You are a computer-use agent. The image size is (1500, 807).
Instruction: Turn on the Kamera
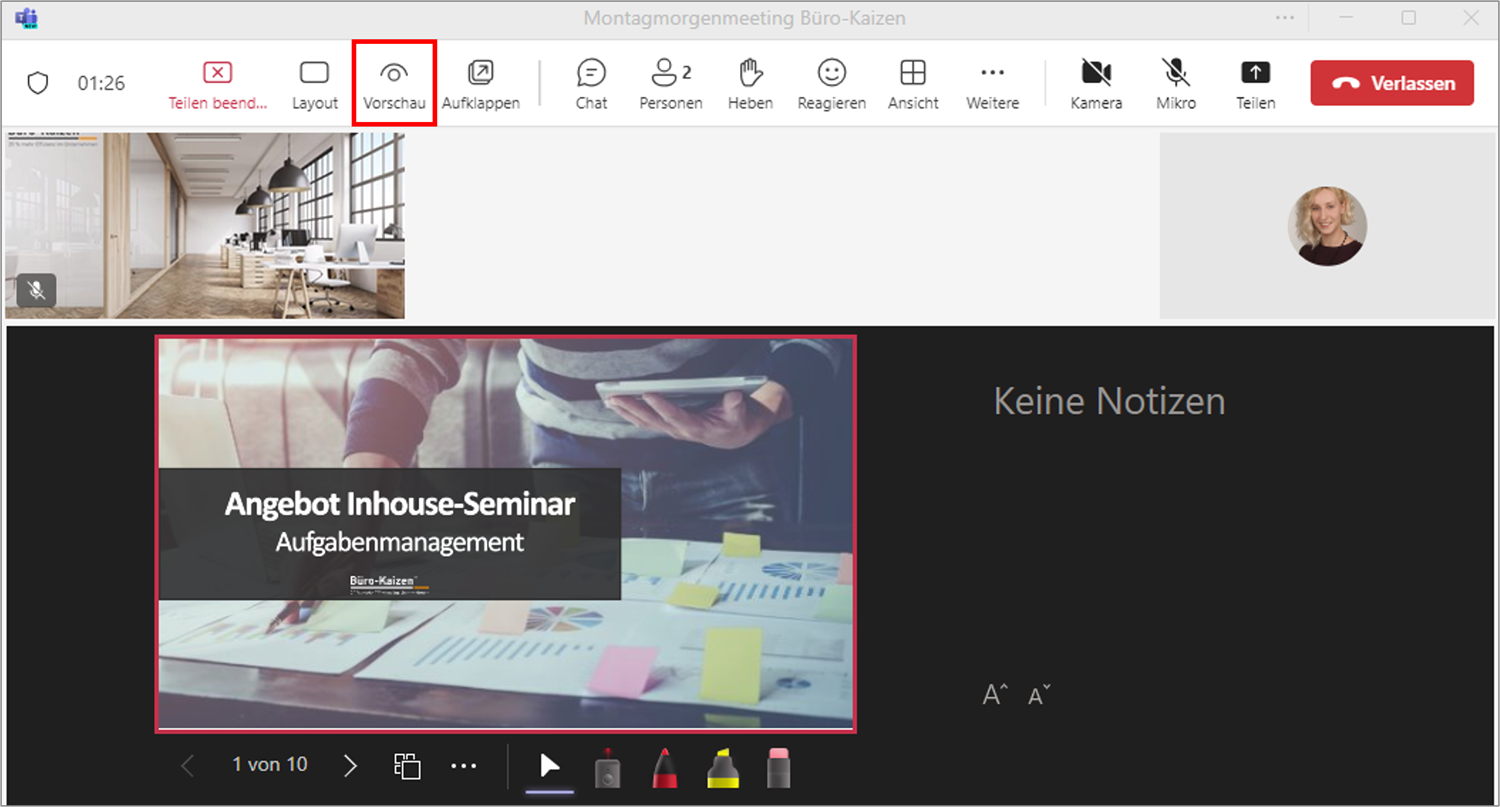point(1096,84)
